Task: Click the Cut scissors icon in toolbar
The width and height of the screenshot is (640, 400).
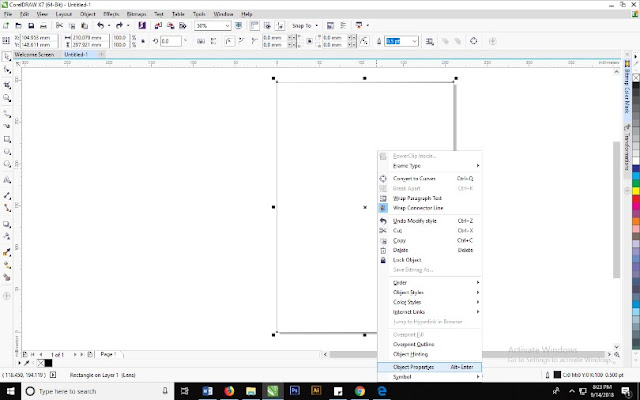Action: coord(60,26)
